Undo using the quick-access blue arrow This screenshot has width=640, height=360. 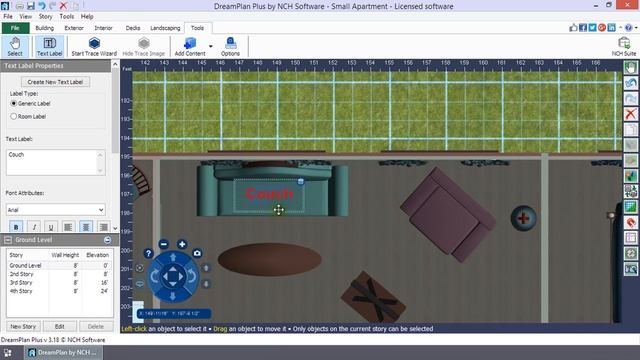click(42, 6)
